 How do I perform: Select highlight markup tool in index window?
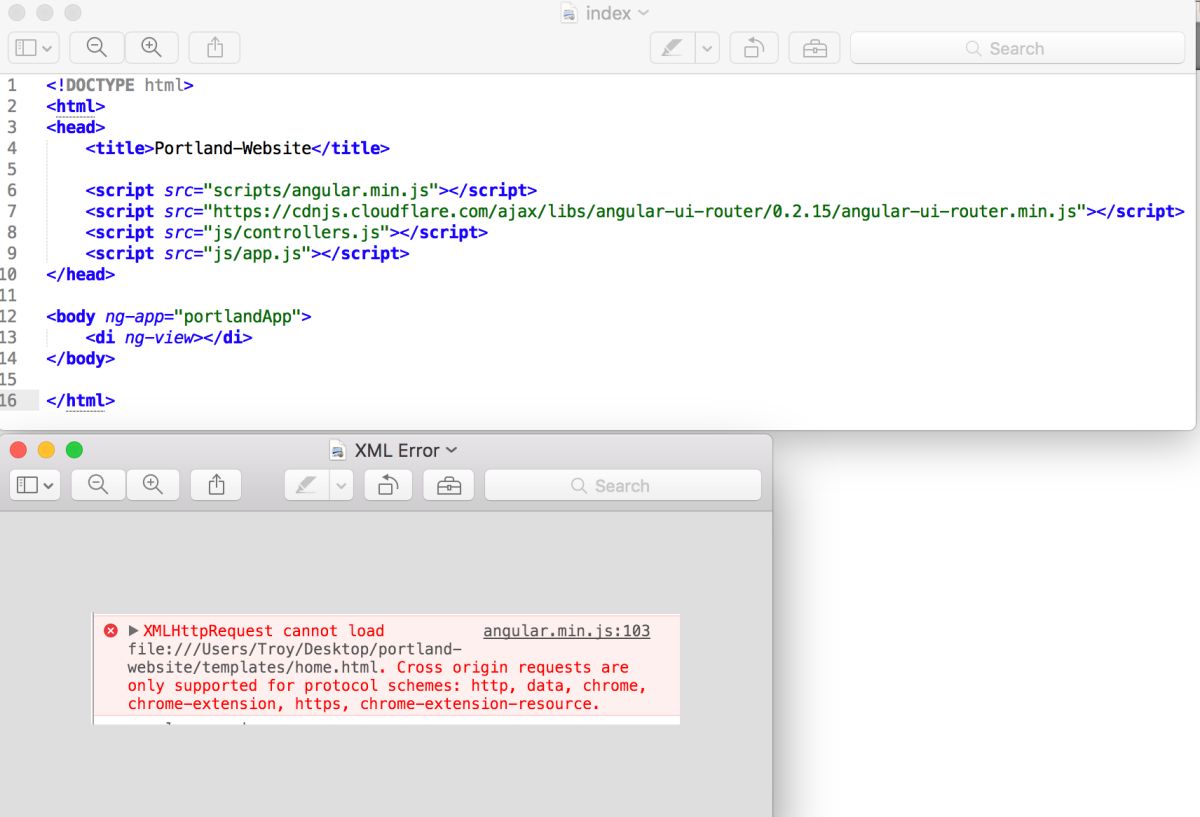point(673,48)
